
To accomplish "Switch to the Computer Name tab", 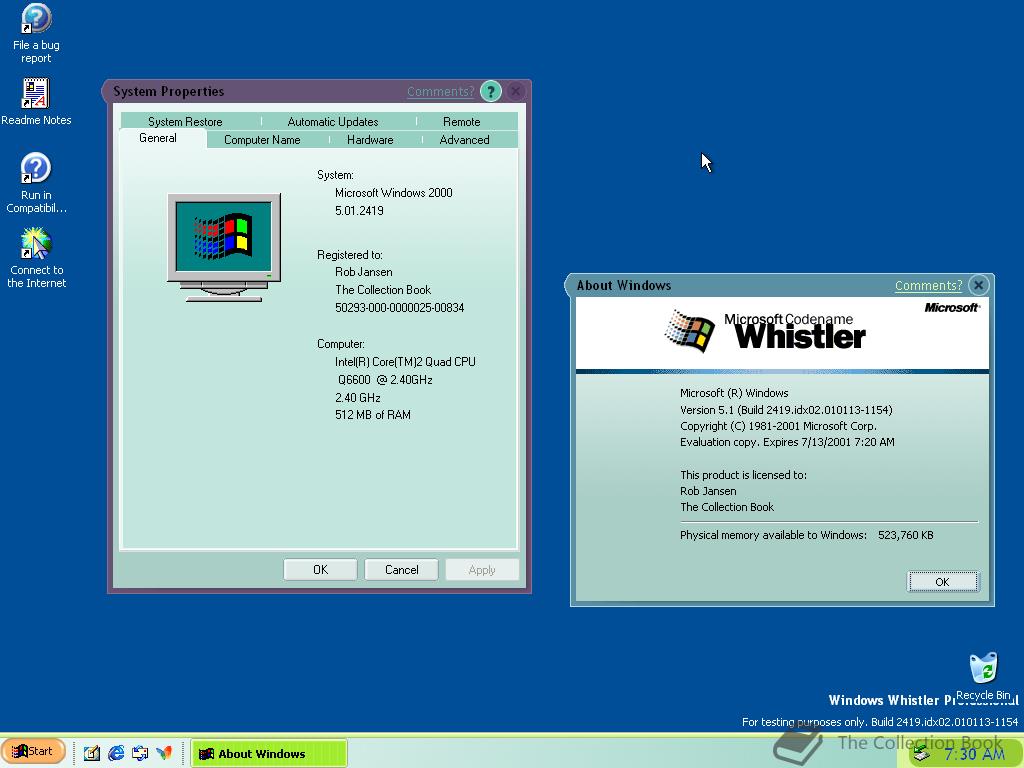I will click(262, 140).
